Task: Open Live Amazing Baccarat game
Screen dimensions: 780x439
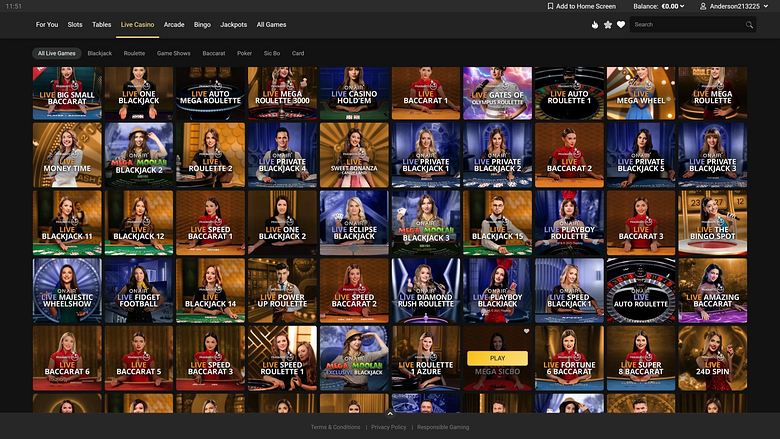Action: (x=712, y=290)
